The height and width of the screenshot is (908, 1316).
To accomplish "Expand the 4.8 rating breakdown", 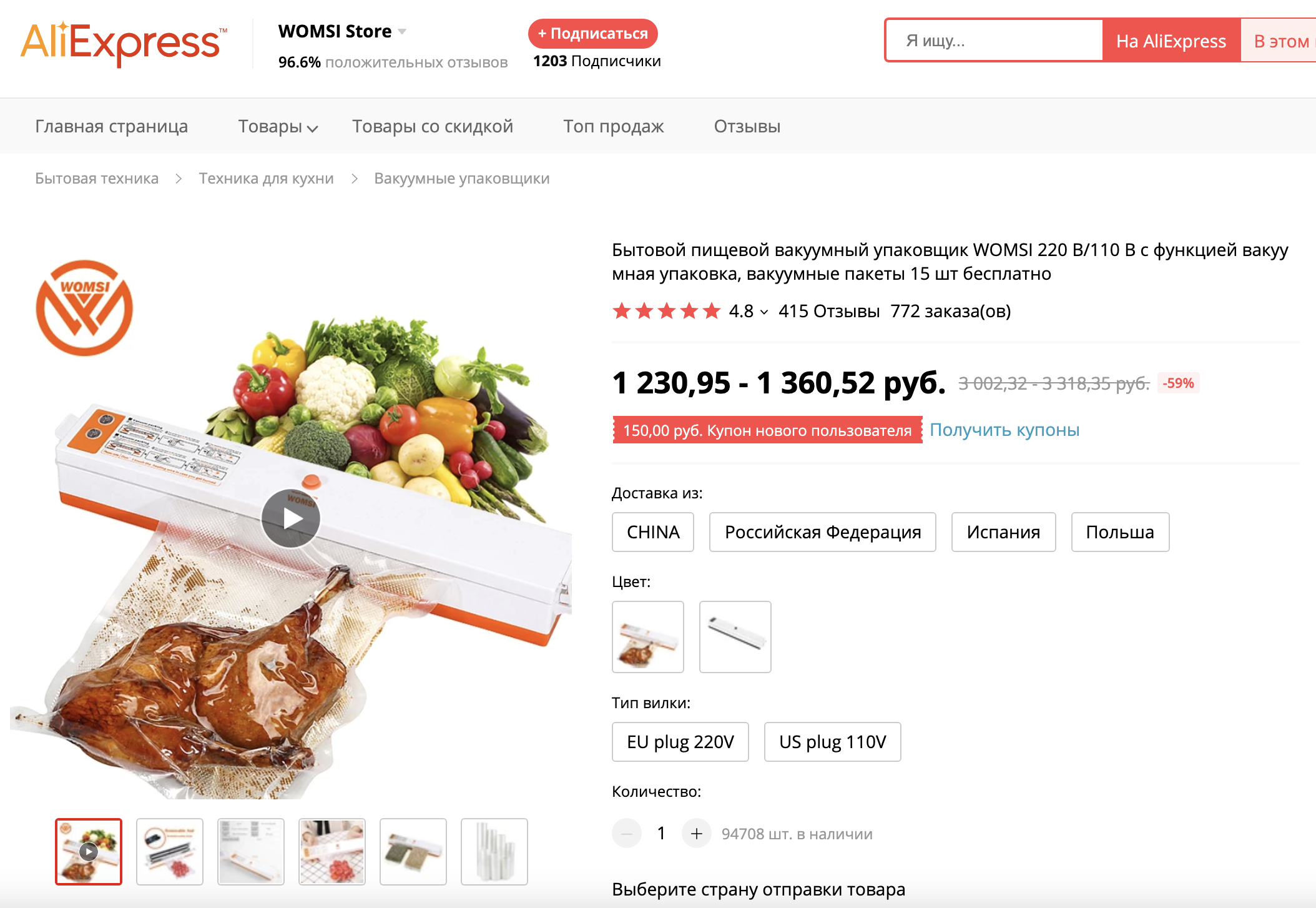I will tap(764, 312).
